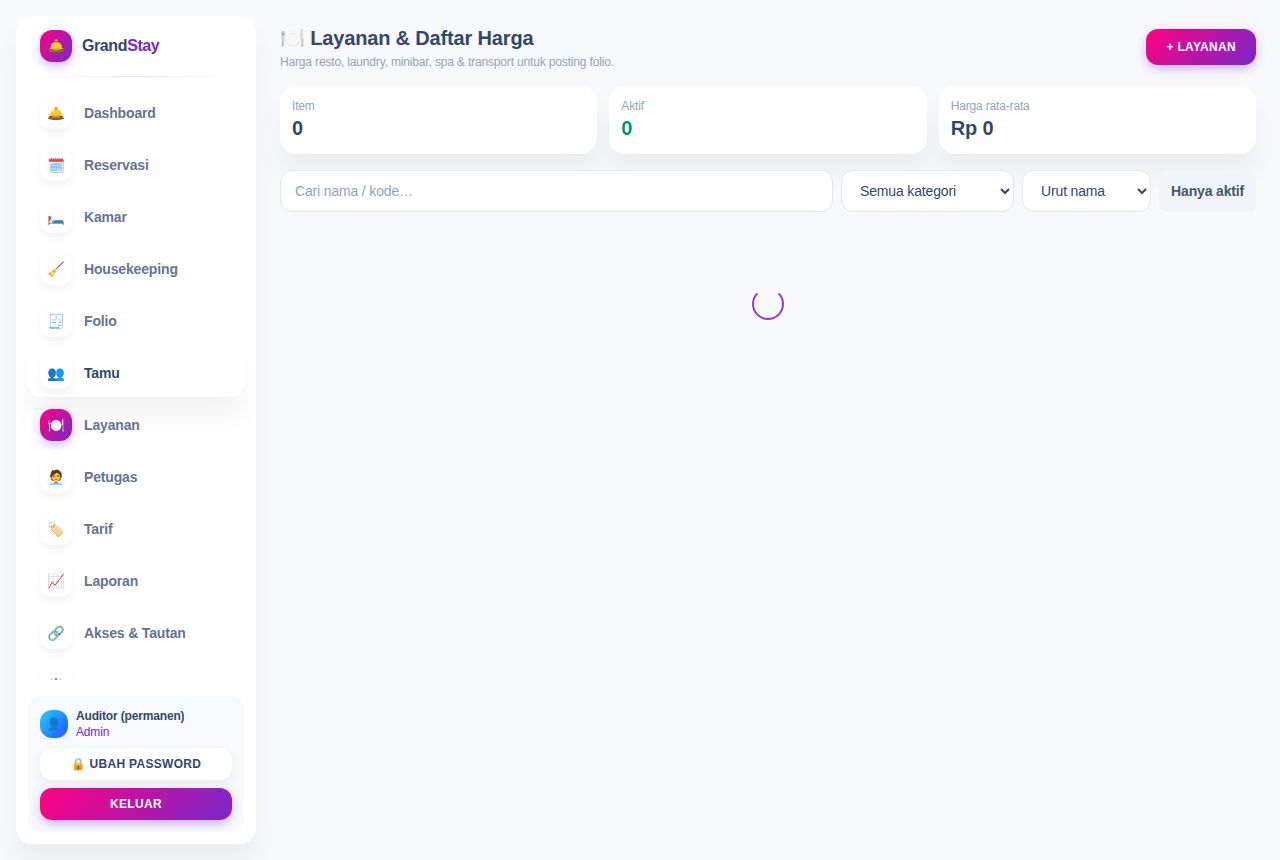The height and width of the screenshot is (860, 1280).
Task: Select the Layanan menu item
Action: (136, 425)
